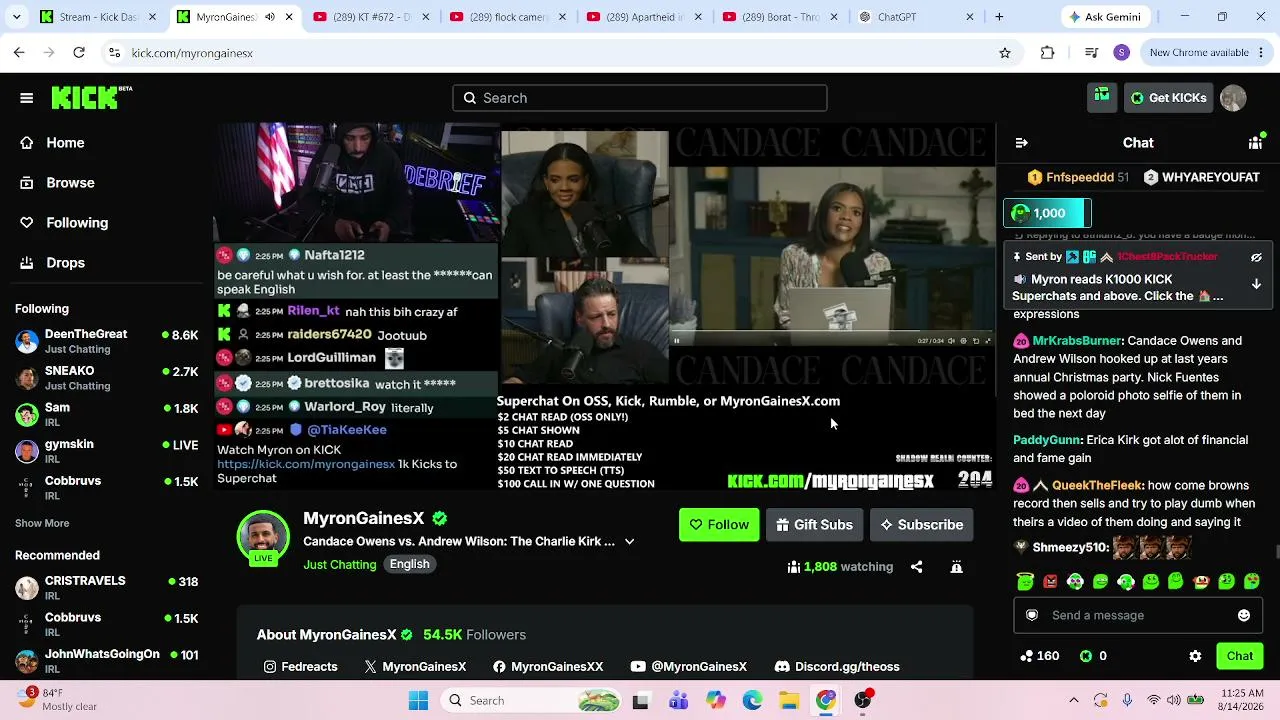The image size is (1280, 720).
Task: Click the browser address bar URL
Action: [x=192, y=53]
